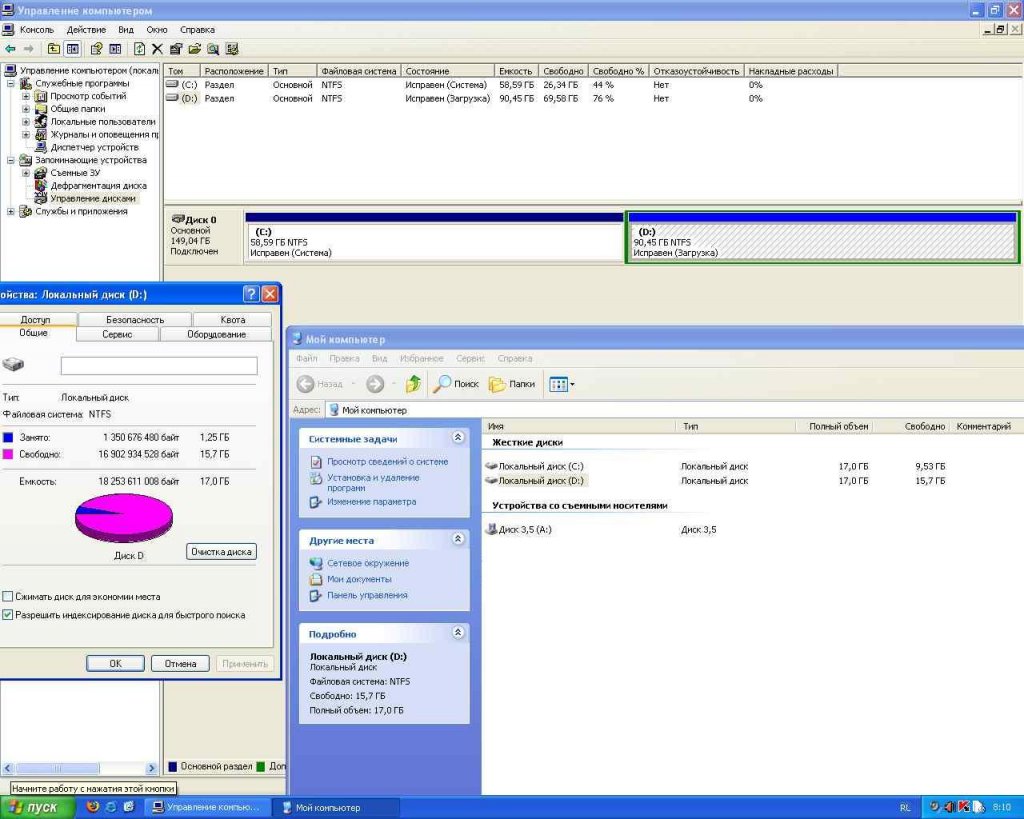Click the Очистка диска button
Image resolution: width=1024 pixels, height=819 pixels.
click(221, 552)
